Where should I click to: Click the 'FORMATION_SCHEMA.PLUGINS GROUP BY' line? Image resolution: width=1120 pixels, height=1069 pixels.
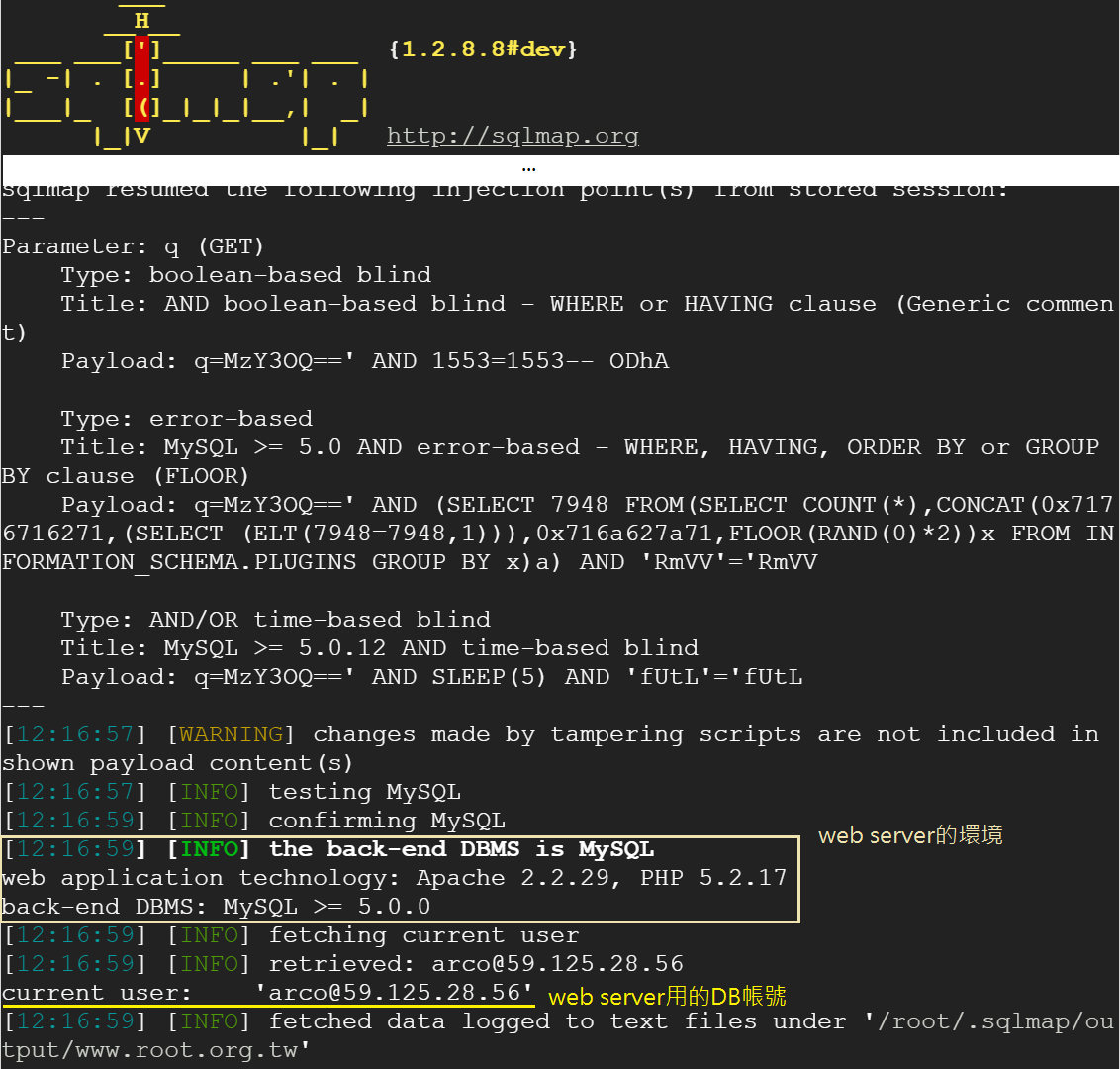410,562
